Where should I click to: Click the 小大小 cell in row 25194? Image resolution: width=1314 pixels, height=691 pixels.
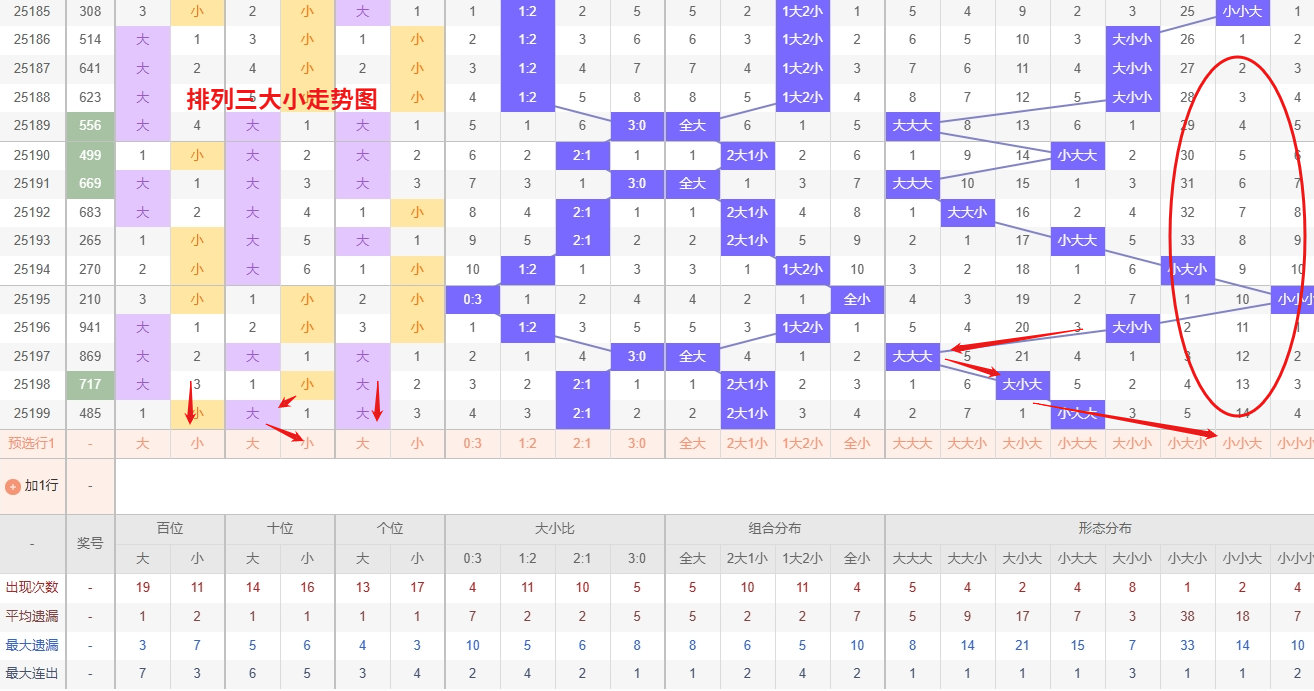point(1187,269)
